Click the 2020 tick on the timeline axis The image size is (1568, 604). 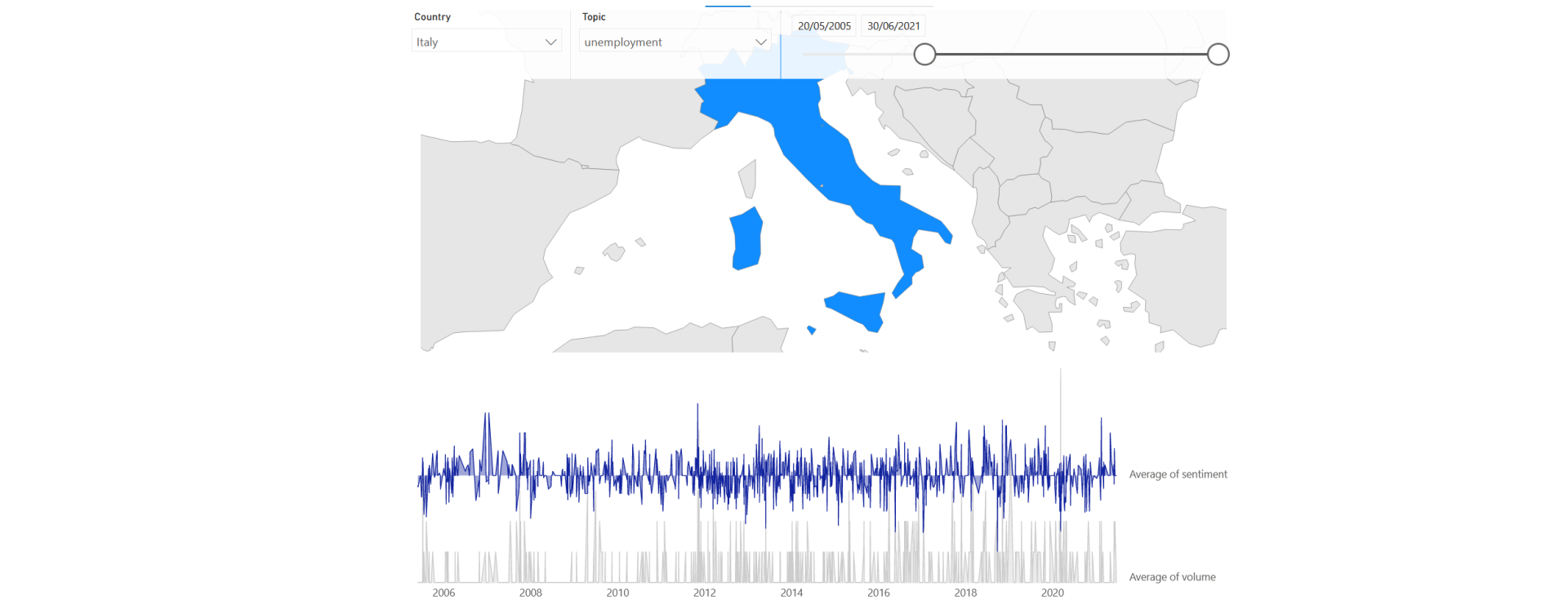tap(1053, 593)
